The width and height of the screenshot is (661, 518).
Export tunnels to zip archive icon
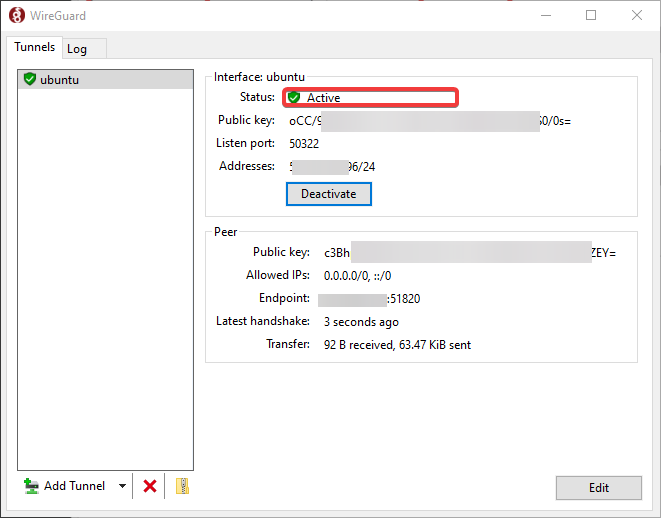[x=182, y=486]
